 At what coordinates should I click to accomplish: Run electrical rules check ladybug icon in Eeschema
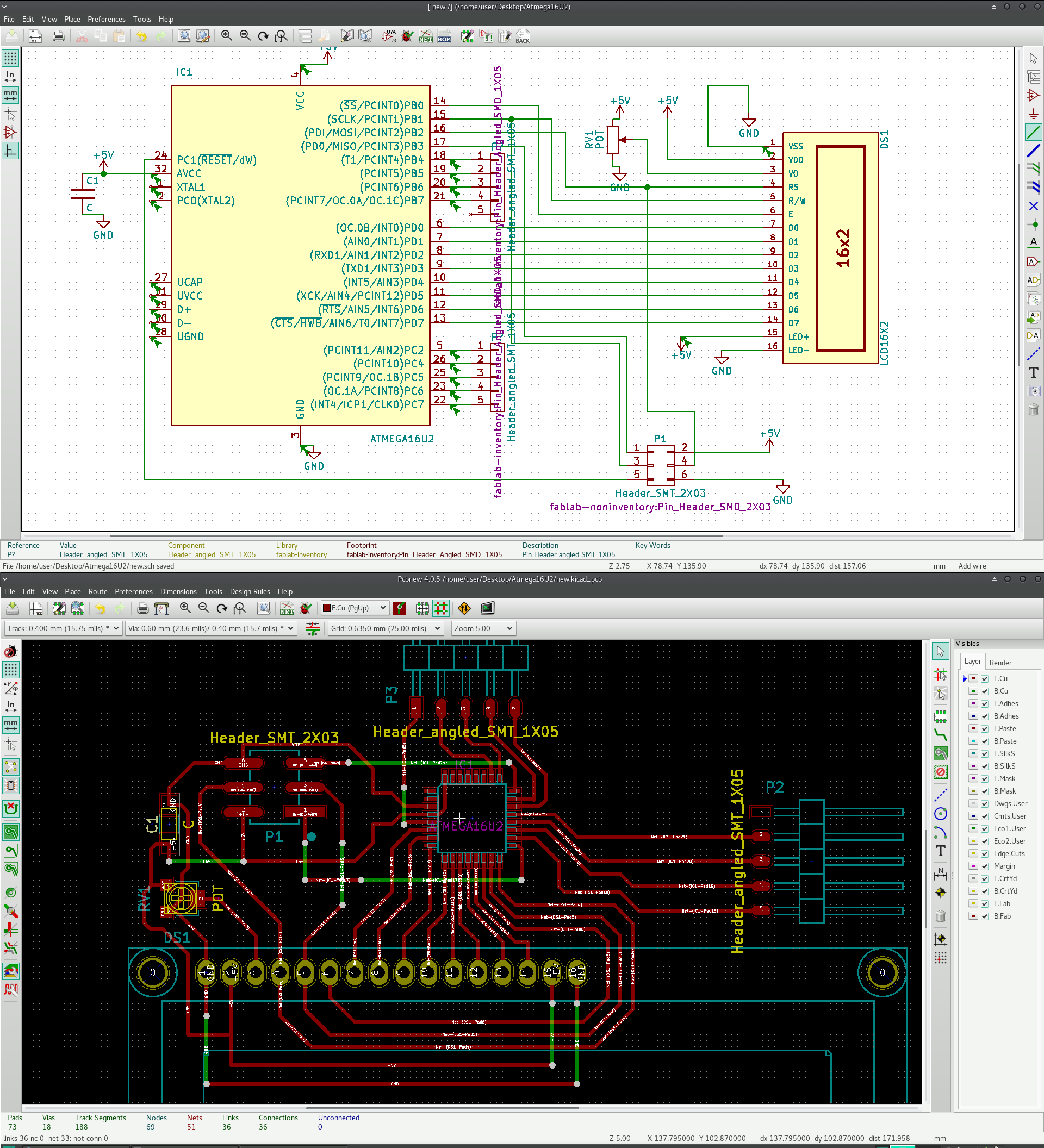click(407, 36)
